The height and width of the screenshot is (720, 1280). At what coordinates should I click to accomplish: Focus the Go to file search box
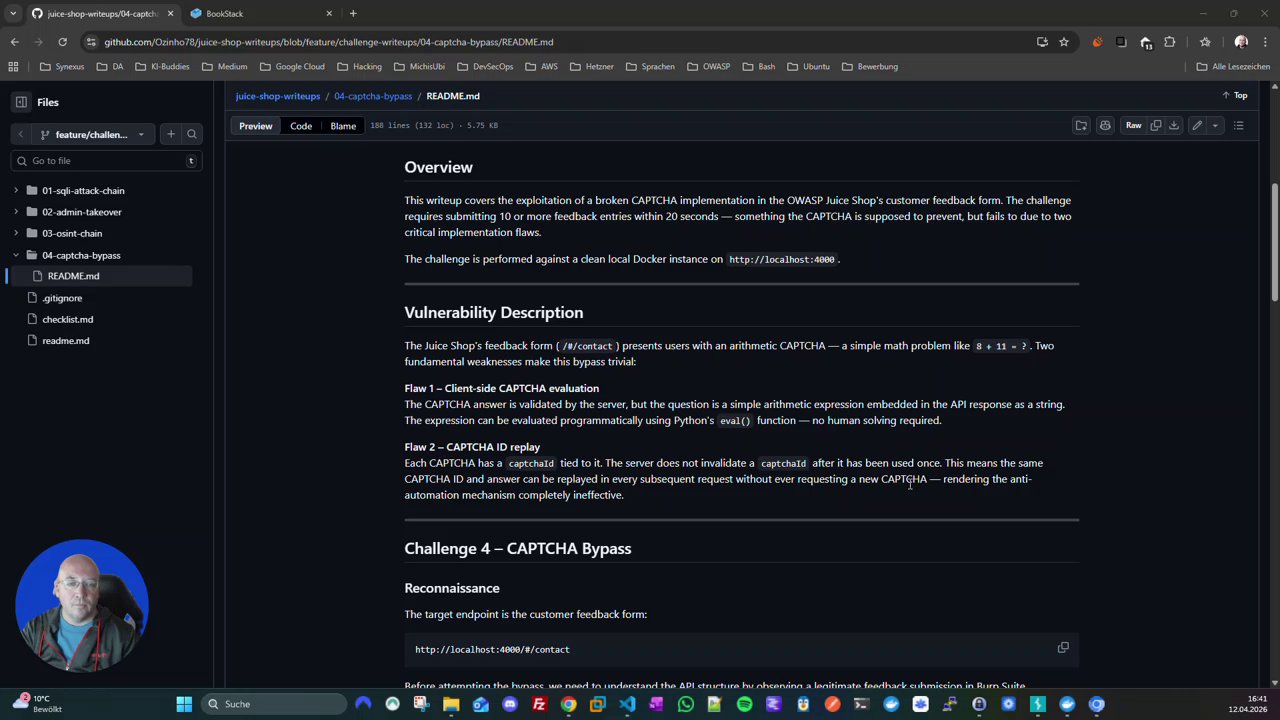tap(106, 160)
